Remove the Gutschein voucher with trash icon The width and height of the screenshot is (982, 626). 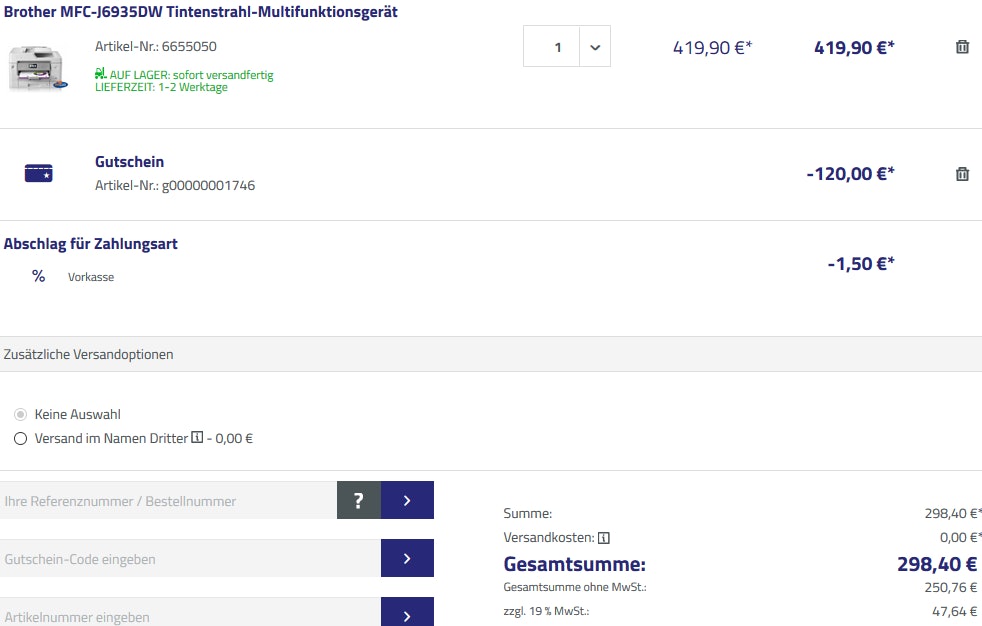point(962,174)
